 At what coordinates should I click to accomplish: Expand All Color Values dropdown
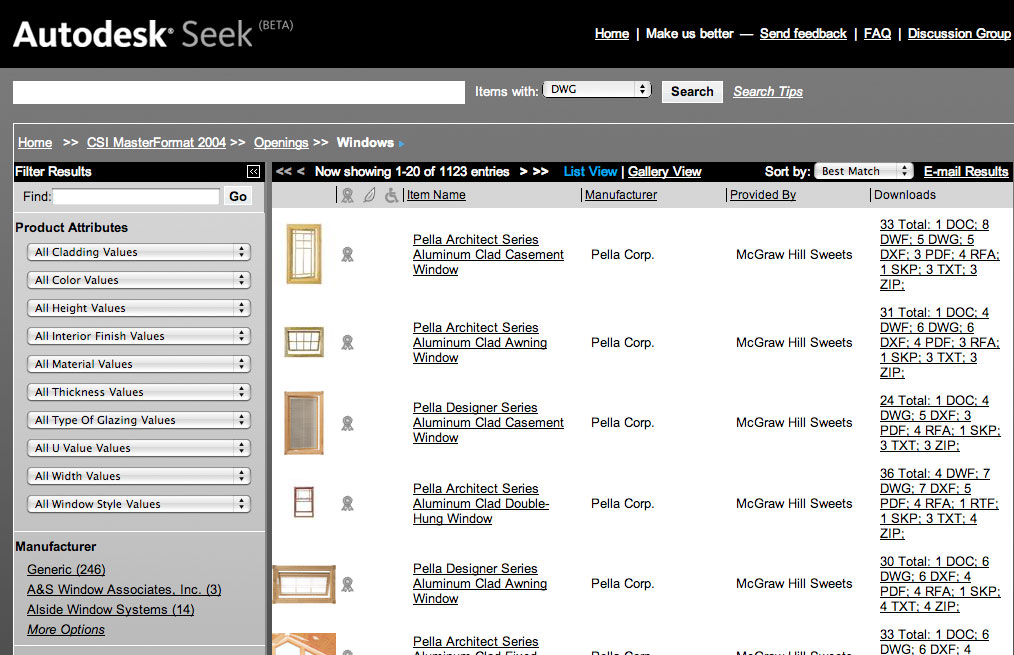click(138, 280)
